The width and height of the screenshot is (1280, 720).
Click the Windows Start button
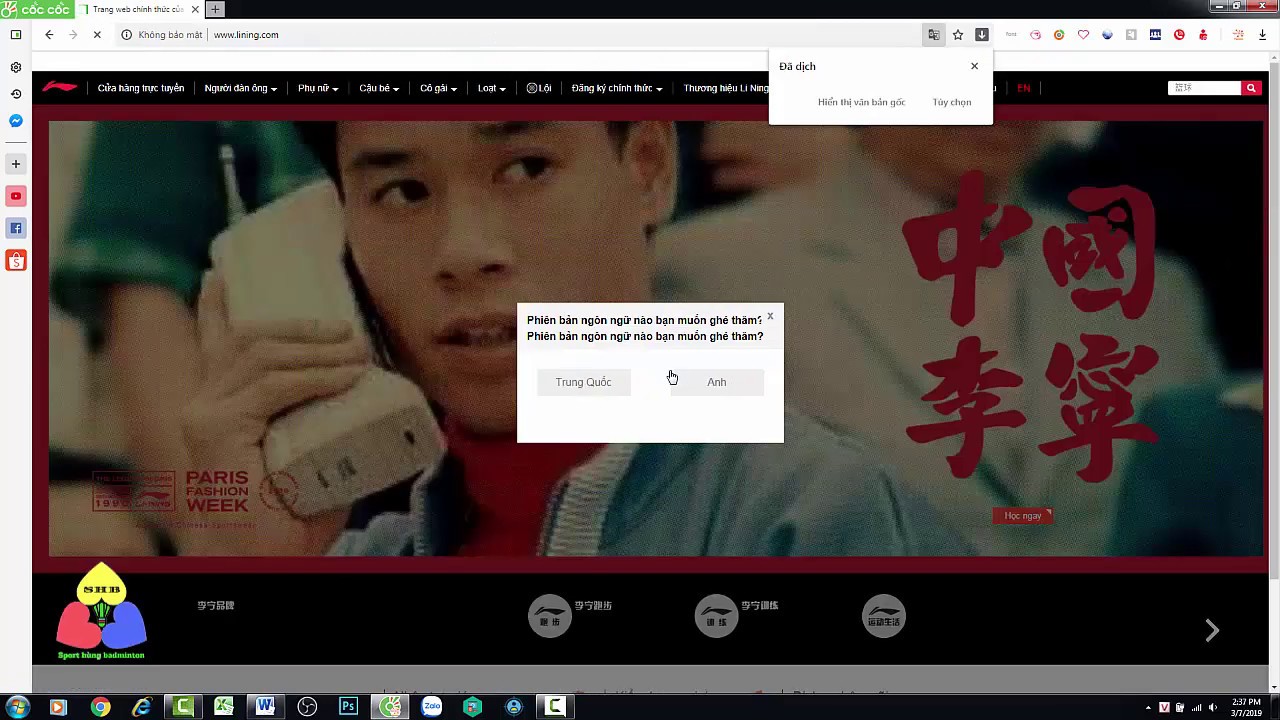tap(17, 707)
